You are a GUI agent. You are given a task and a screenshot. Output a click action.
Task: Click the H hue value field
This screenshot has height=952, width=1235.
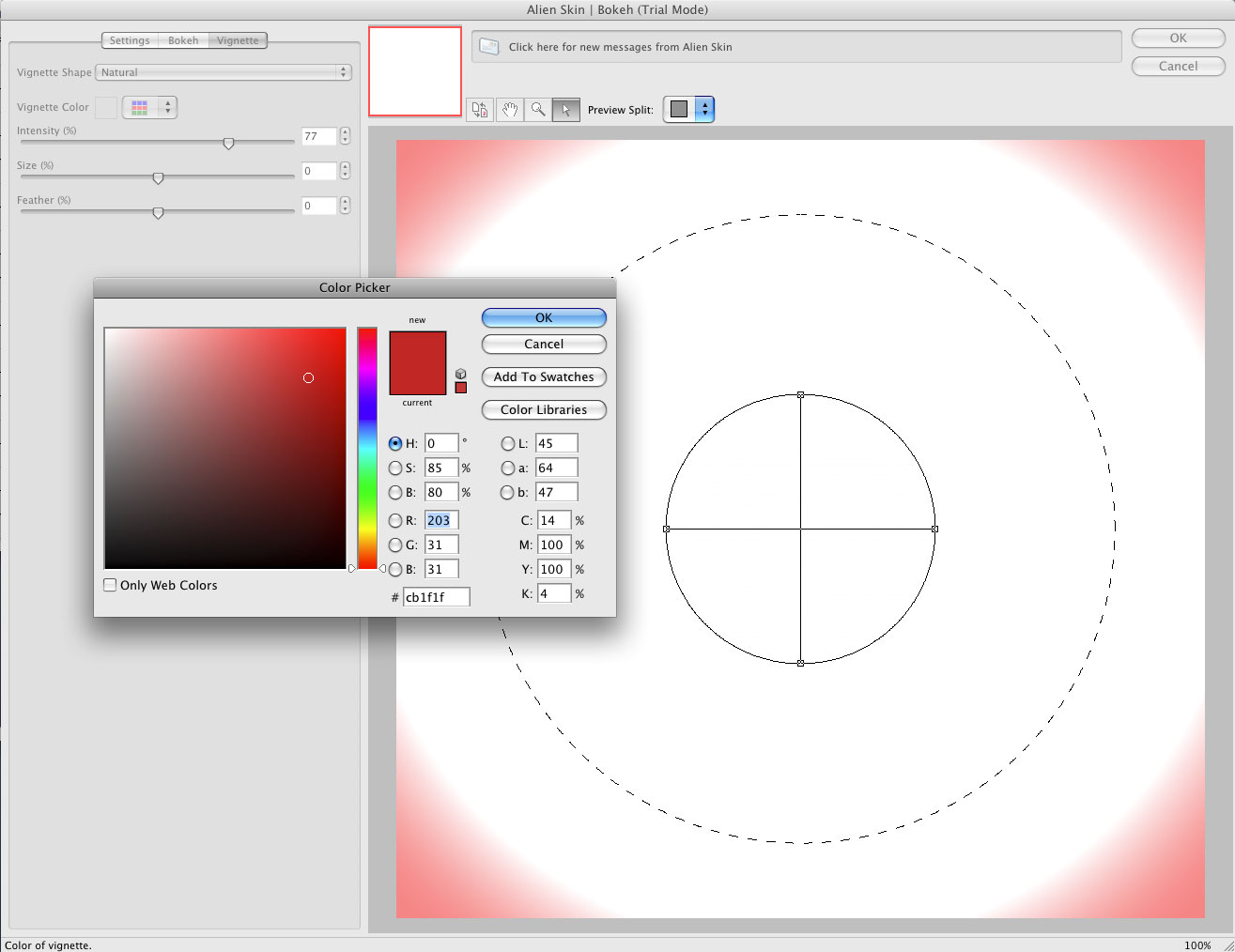[x=441, y=443]
